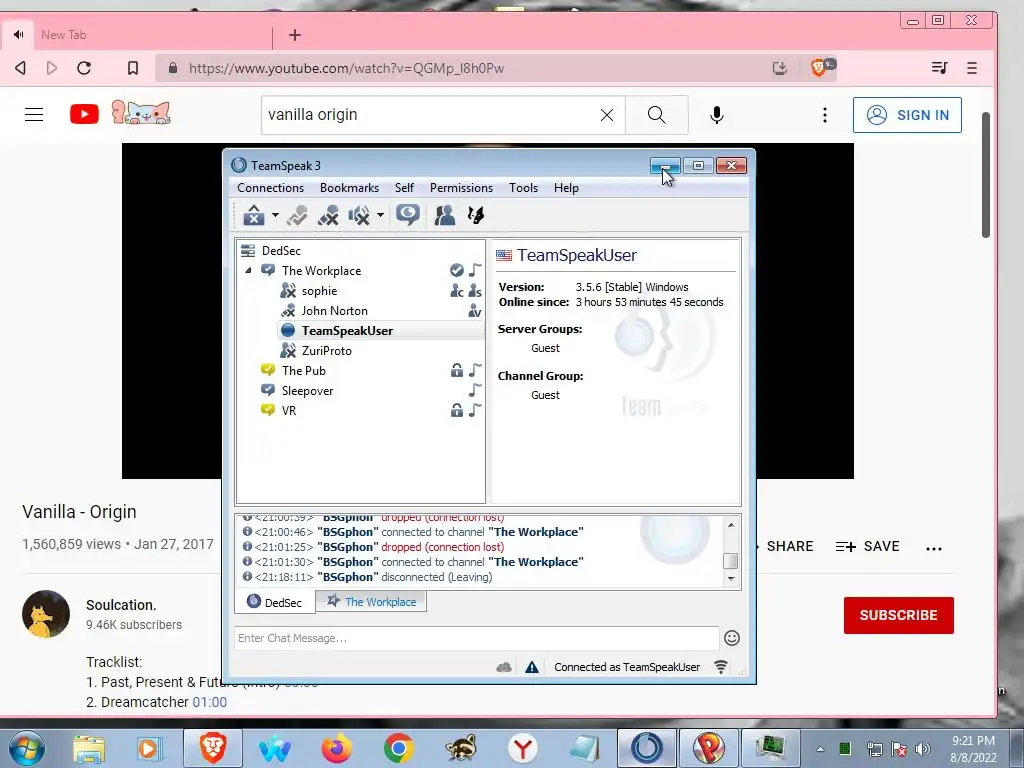
Task: Select the VR channel
Action: click(289, 410)
